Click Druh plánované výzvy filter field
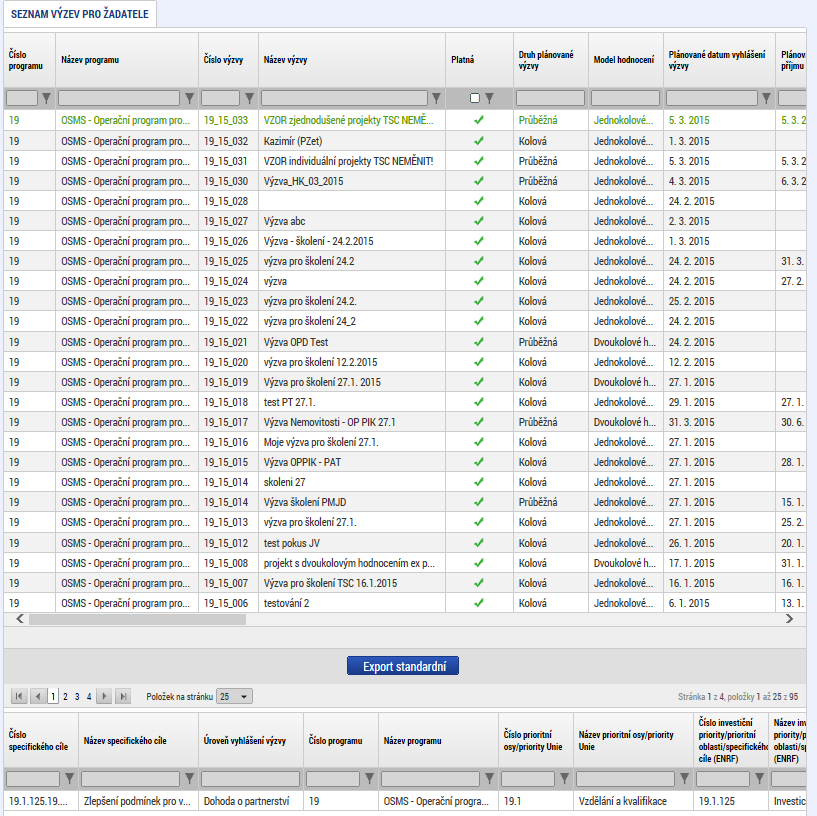Screen dimensions: 817x816 coord(550,98)
